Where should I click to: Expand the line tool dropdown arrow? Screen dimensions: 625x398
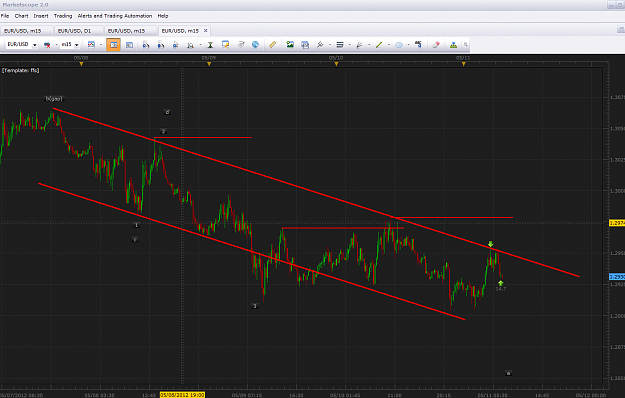[389, 45]
